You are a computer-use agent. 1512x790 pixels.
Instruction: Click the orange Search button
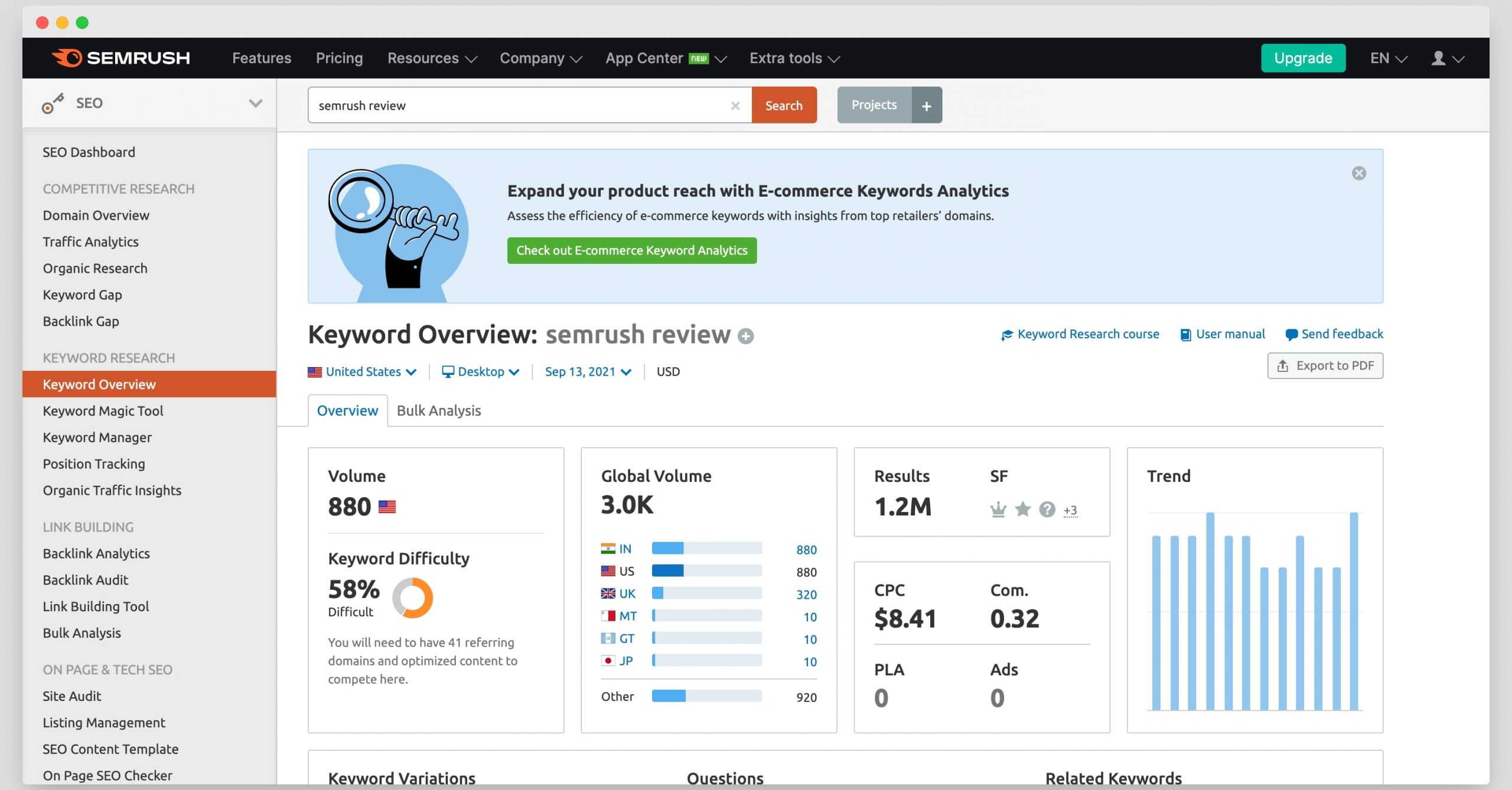pyautogui.click(x=784, y=106)
